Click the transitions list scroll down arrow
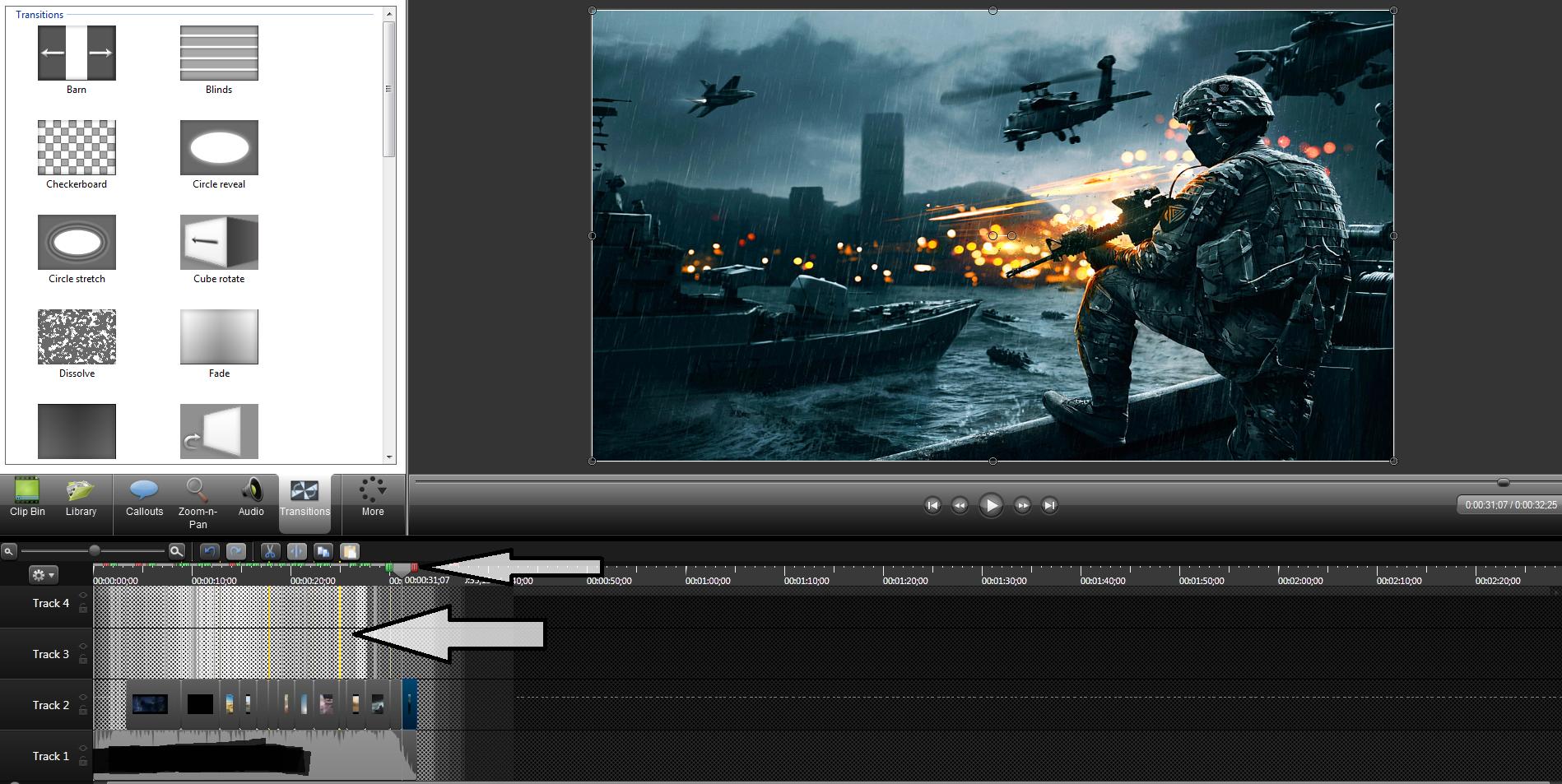This screenshot has height=784, width=1562. (x=389, y=457)
